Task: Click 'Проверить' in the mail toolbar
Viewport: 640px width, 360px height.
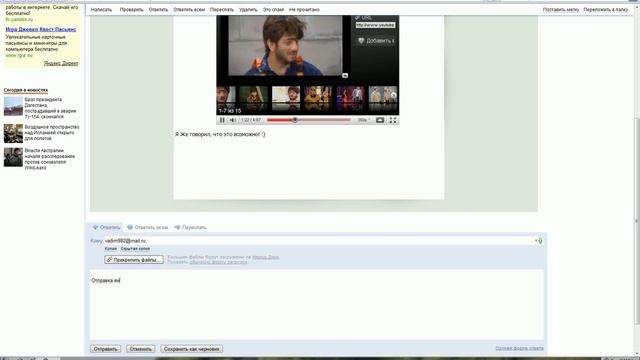Action: (x=131, y=9)
